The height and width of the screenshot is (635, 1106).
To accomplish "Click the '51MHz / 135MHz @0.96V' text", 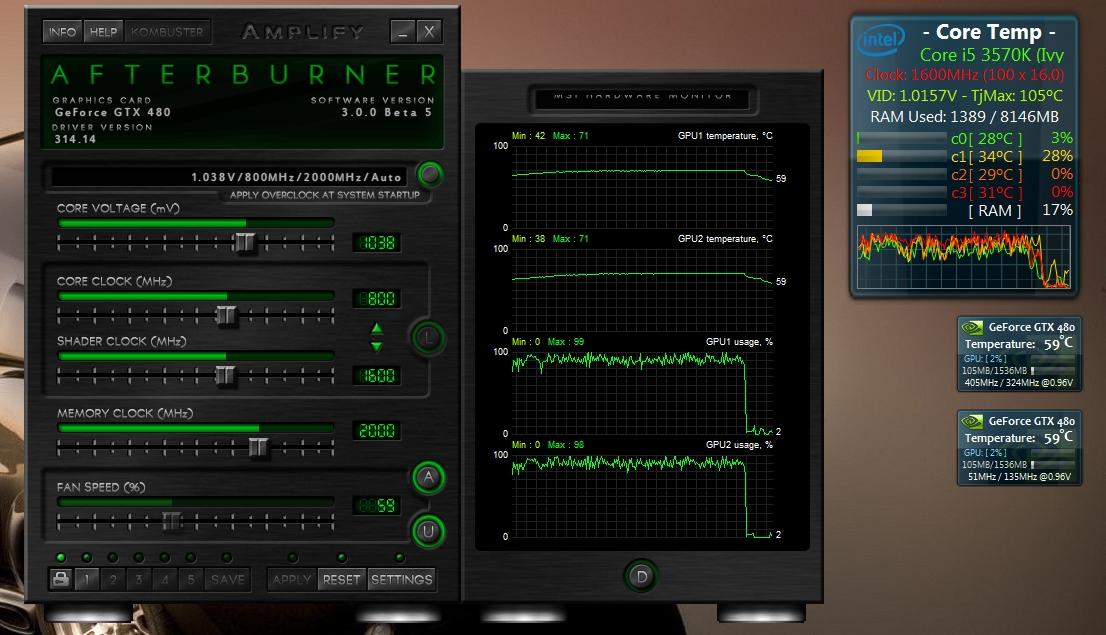I will coord(1019,476).
